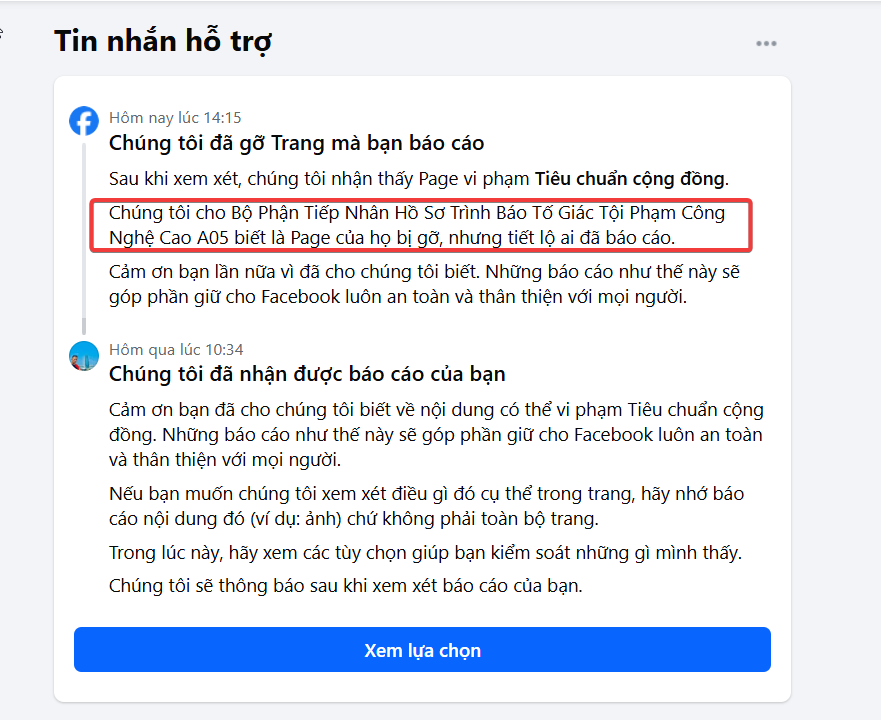Click the A05 text in the highlighted paragraph
This screenshot has width=881, height=720.
(212, 238)
